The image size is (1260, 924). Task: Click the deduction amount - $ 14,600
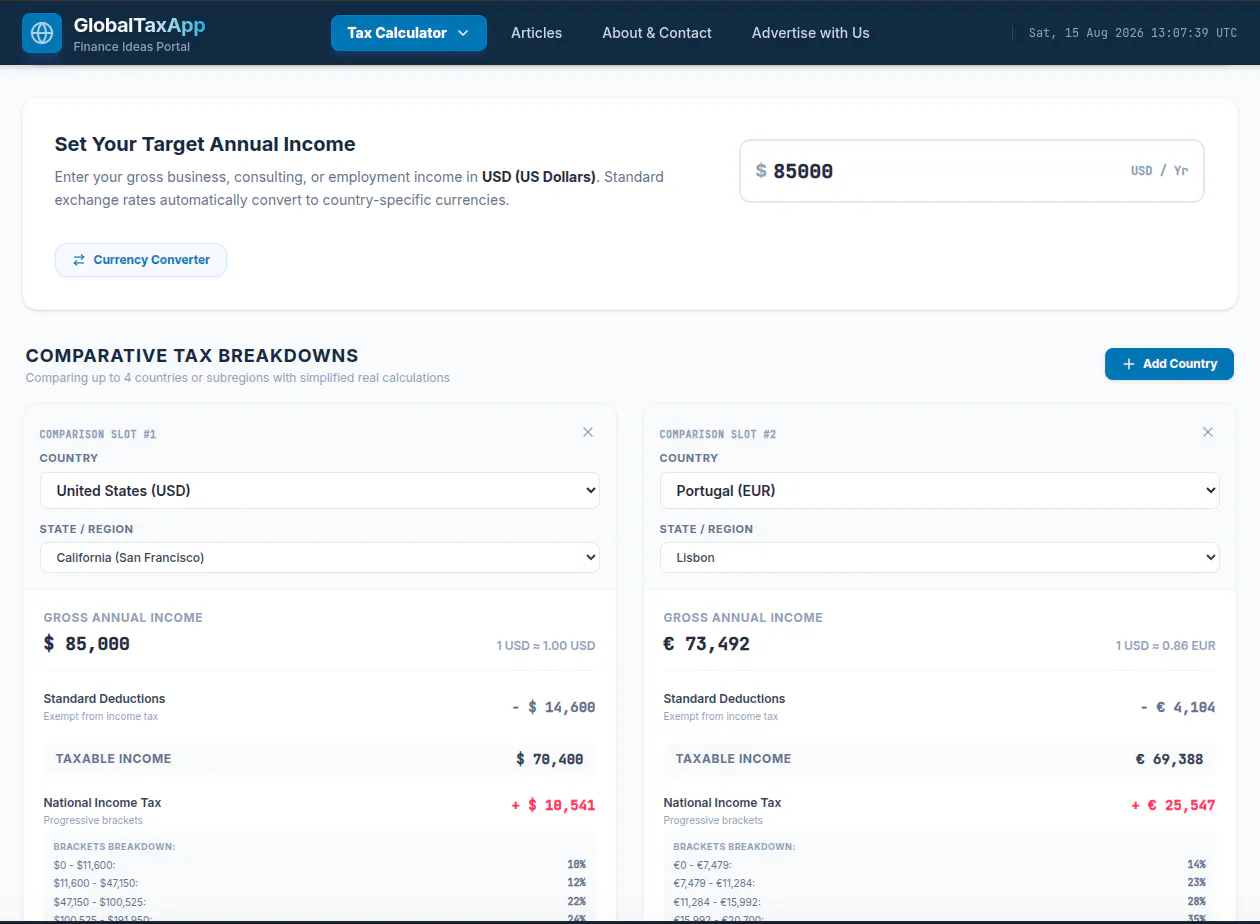tap(553, 707)
